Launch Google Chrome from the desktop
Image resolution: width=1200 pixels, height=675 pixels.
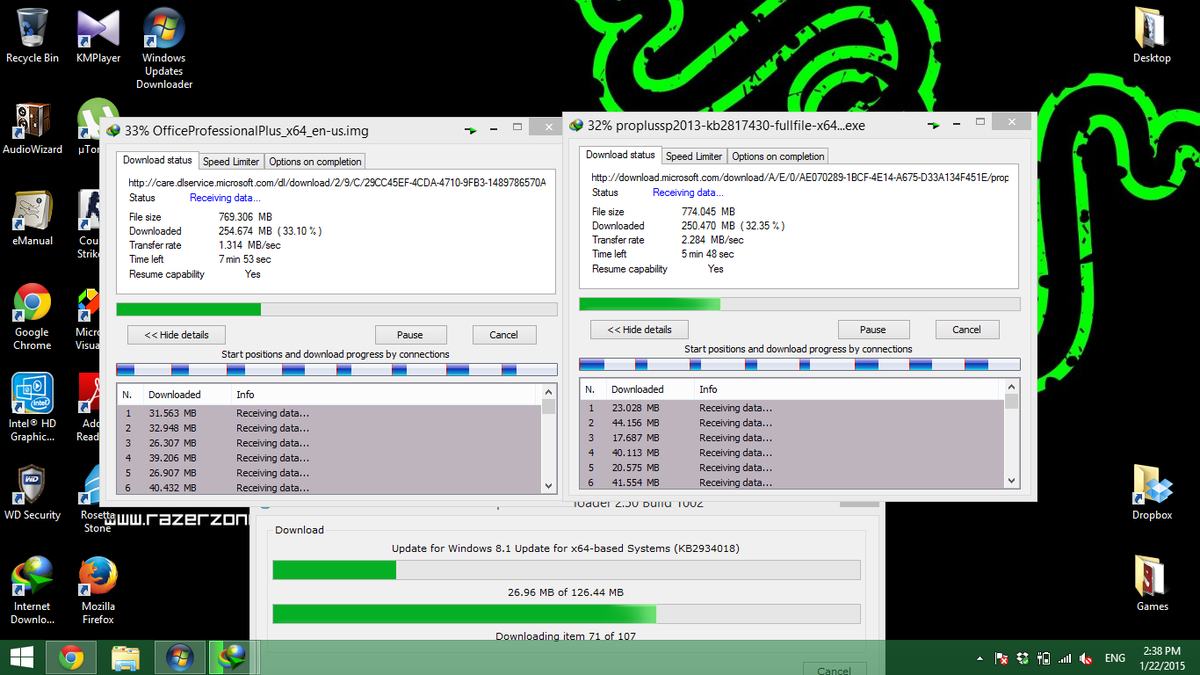tap(32, 316)
